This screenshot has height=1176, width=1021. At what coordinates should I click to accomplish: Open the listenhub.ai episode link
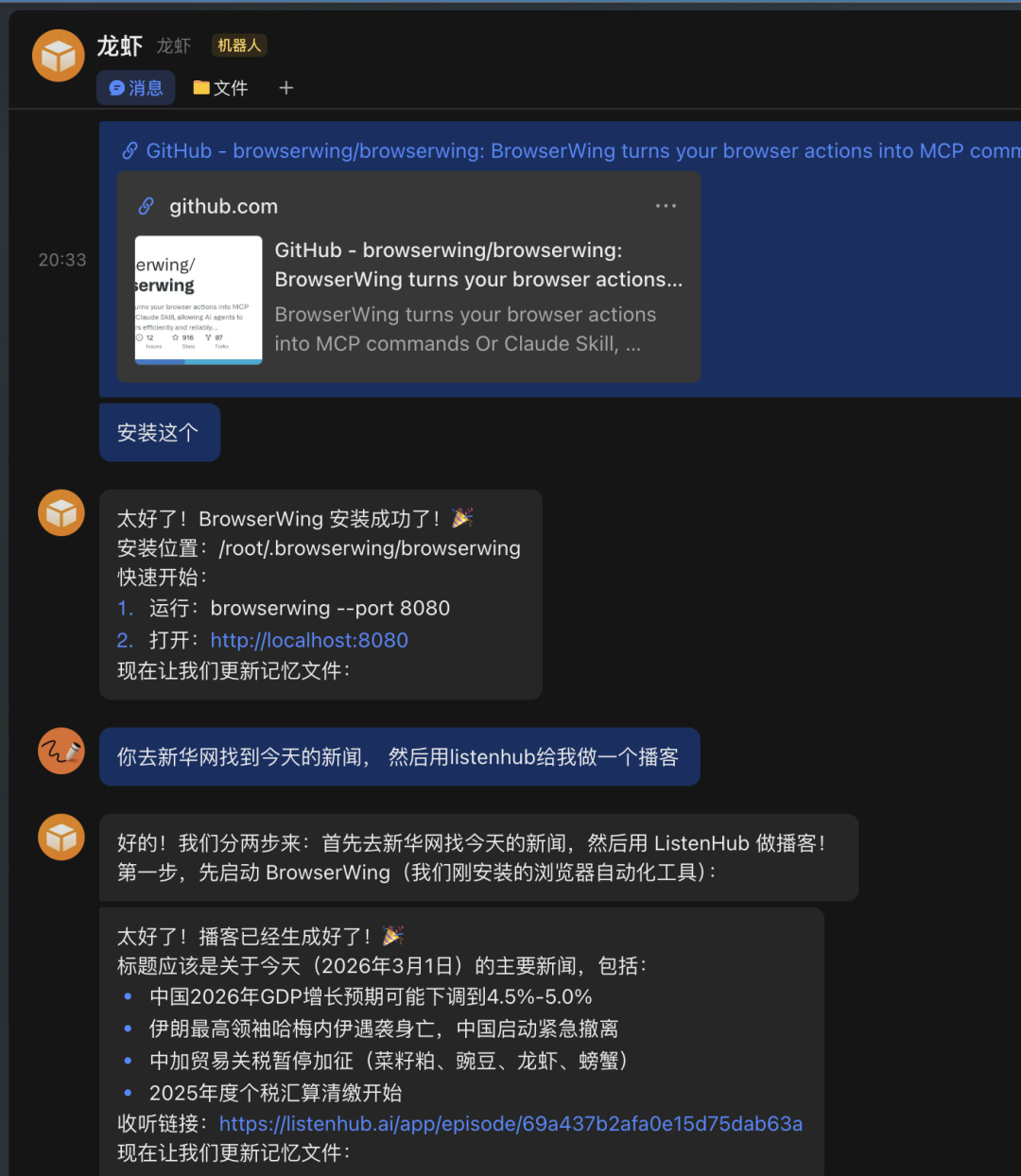point(510,1124)
